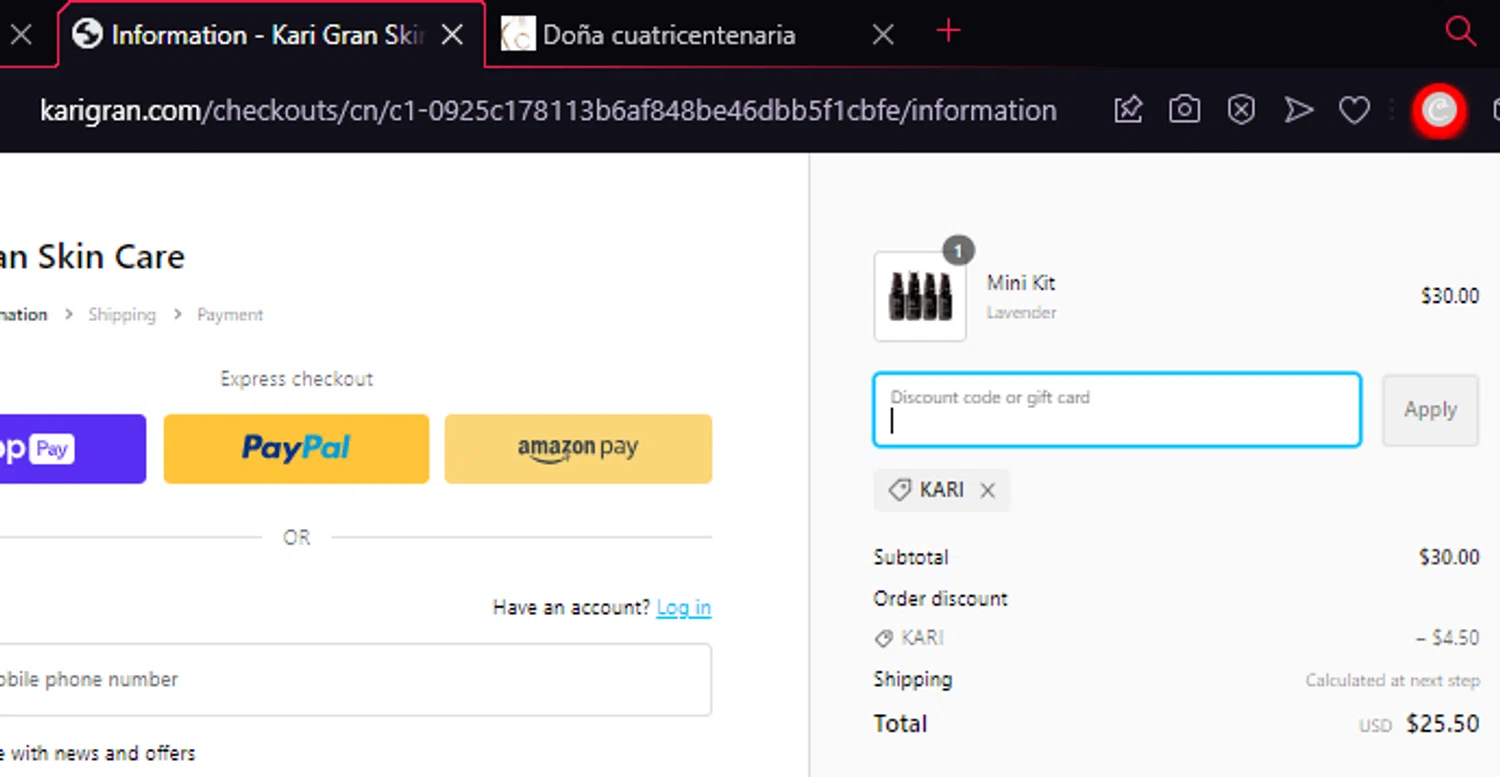This screenshot has width=1500, height=777.
Task: Open the red glowing profile icon
Action: tap(1439, 110)
